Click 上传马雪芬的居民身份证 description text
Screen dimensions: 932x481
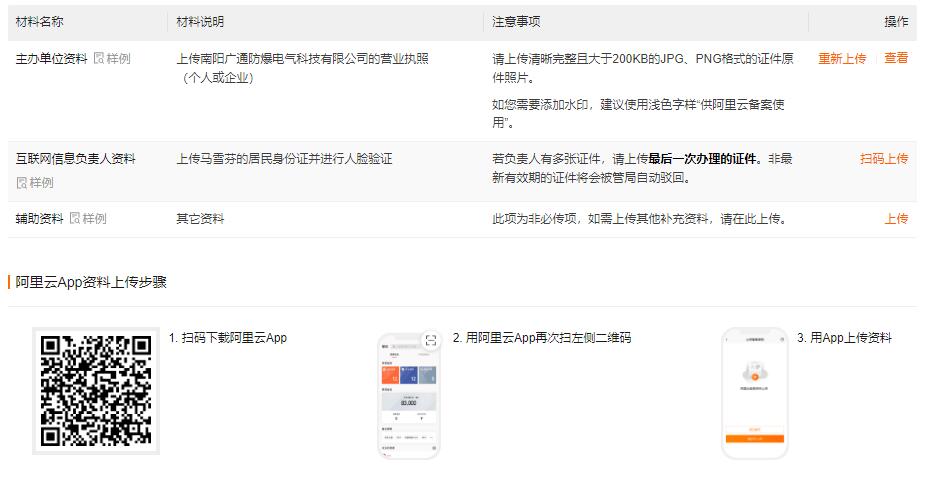[284, 159]
